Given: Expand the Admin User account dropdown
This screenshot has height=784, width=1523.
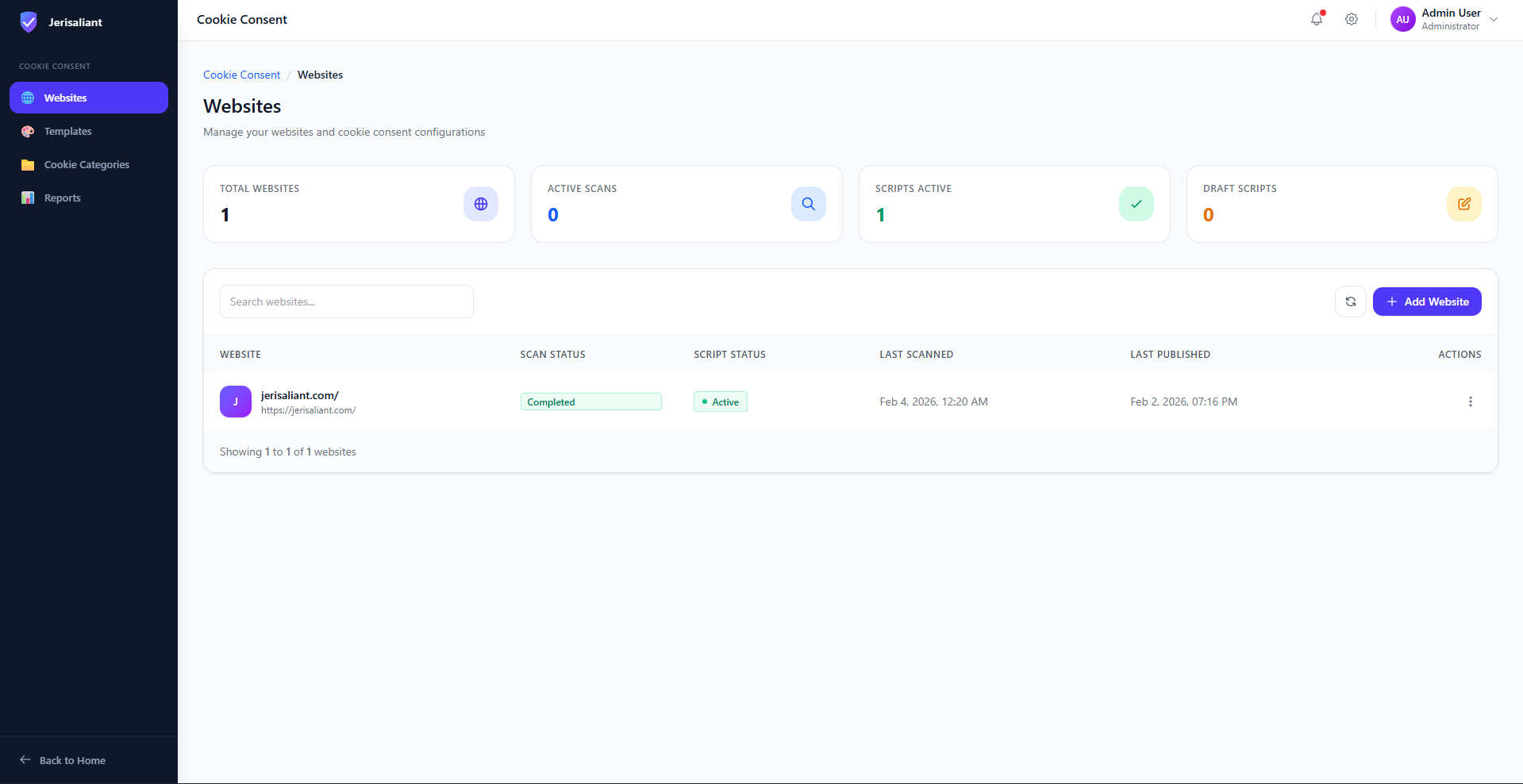Looking at the screenshot, I should 1494,20.
